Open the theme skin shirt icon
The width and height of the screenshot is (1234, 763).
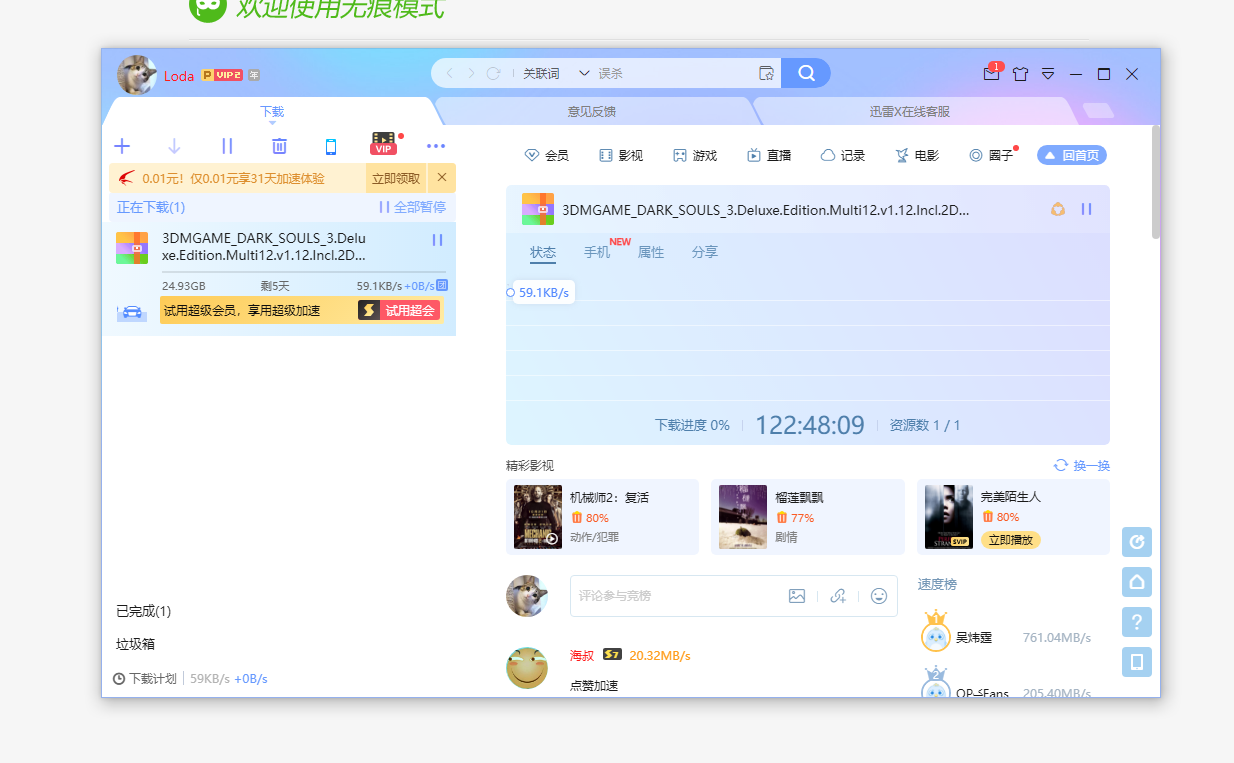click(x=1019, y=74)
